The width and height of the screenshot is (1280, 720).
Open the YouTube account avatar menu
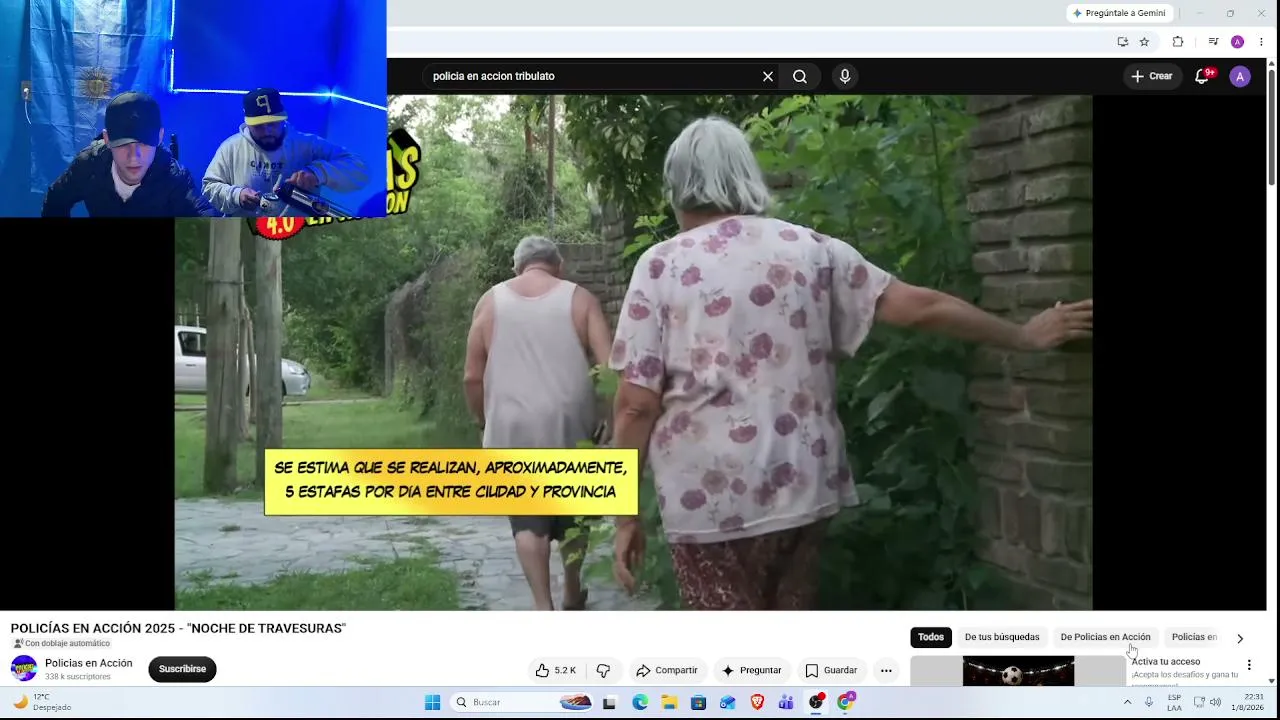tap(1240, 76)
